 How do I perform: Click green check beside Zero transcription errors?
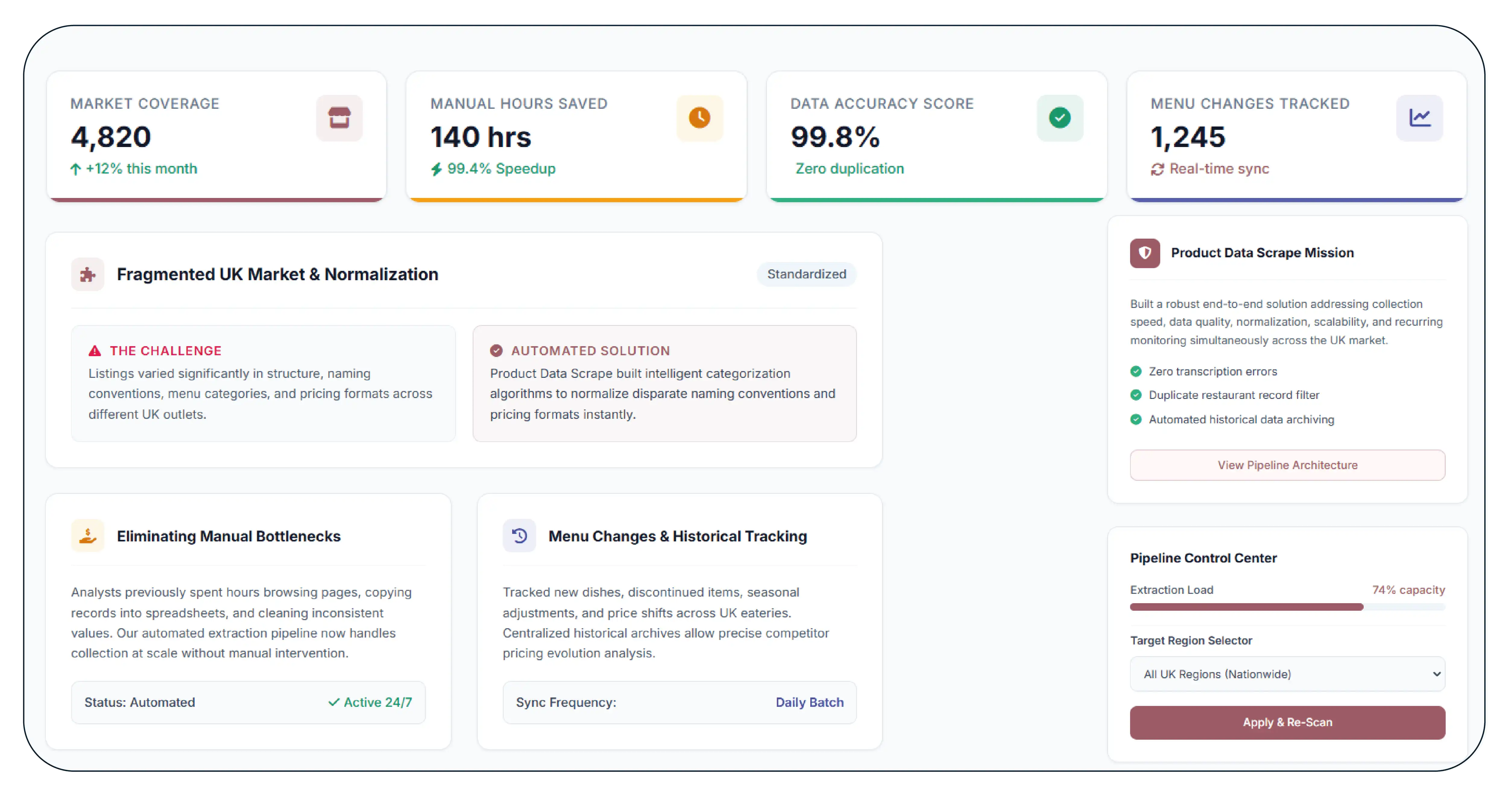click(x=1136, y=371)
